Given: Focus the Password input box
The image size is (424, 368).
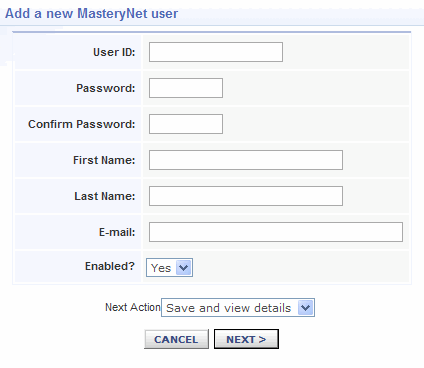Looking at the screenshot, I should coord(186,88).
